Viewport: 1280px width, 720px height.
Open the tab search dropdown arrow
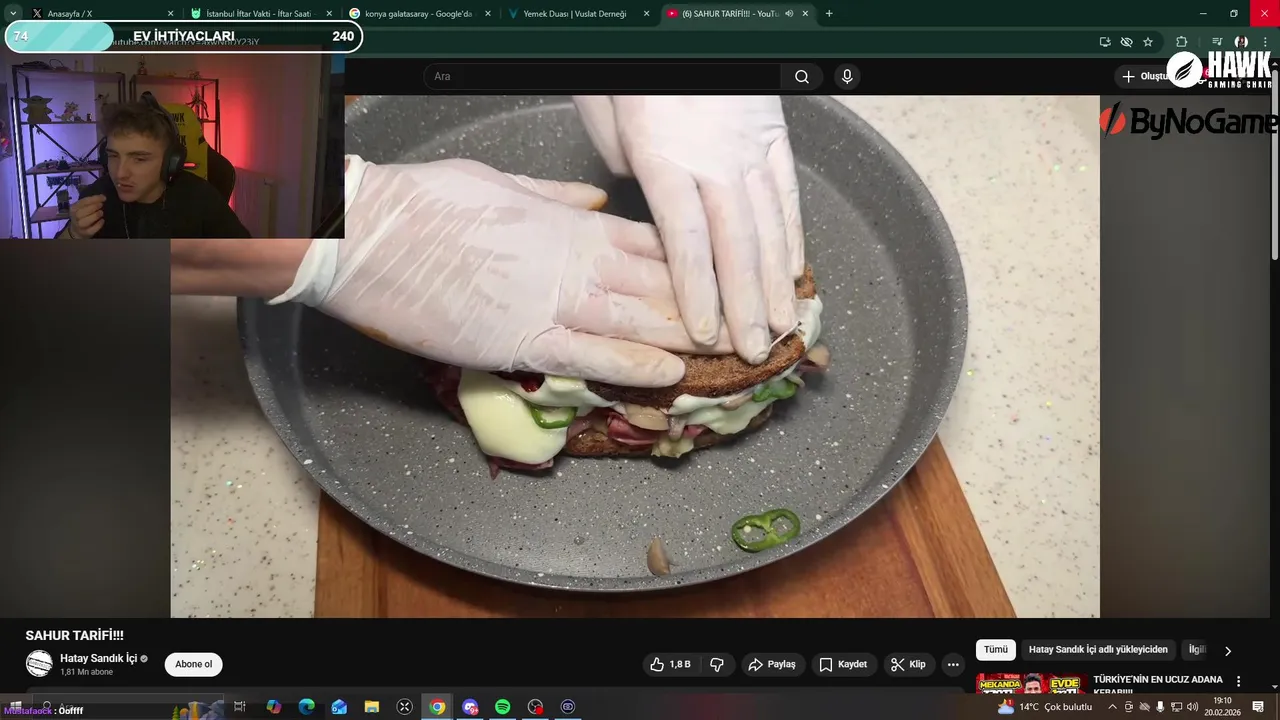[13, 14]
